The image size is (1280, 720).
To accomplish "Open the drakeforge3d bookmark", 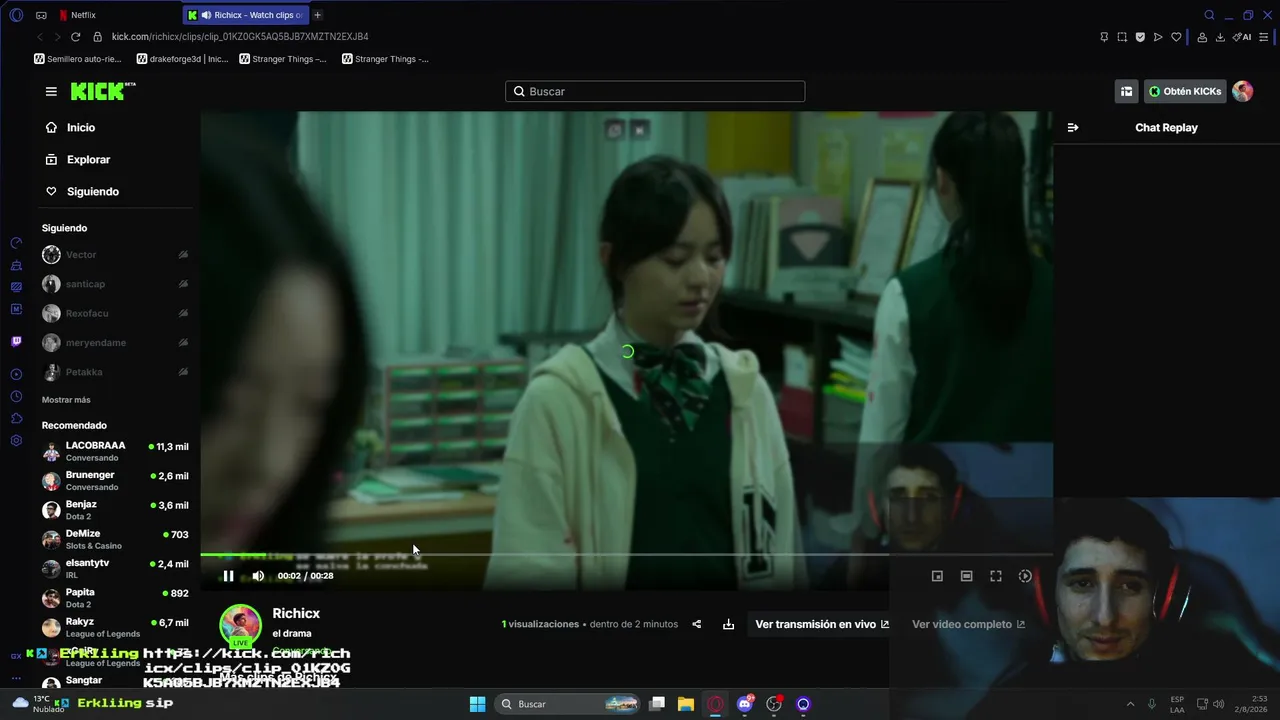I will point(182,59).
